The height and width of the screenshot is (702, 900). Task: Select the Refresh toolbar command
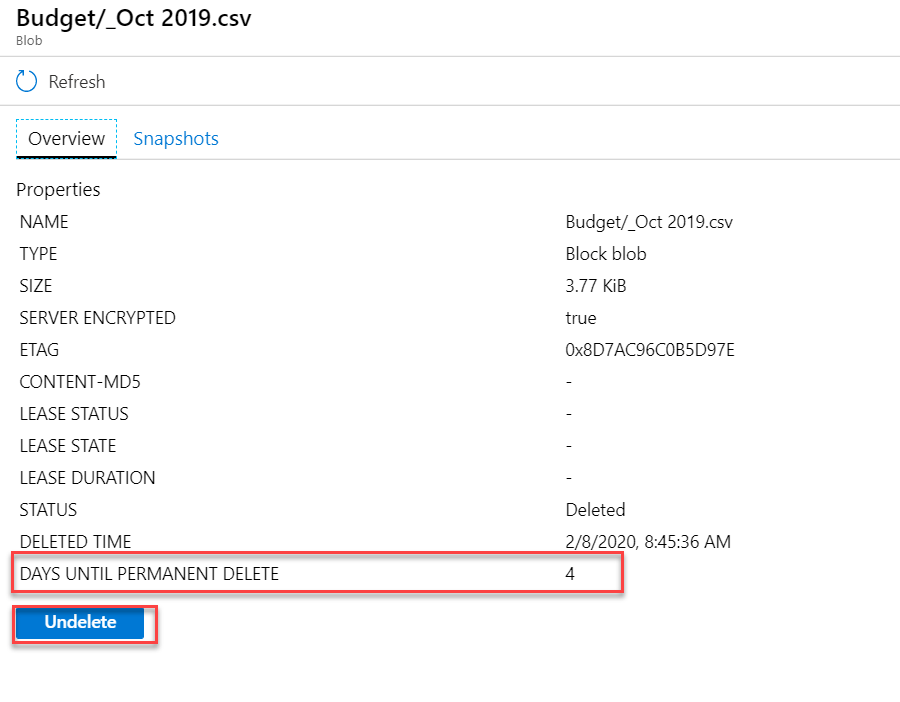tap(60, 81)
